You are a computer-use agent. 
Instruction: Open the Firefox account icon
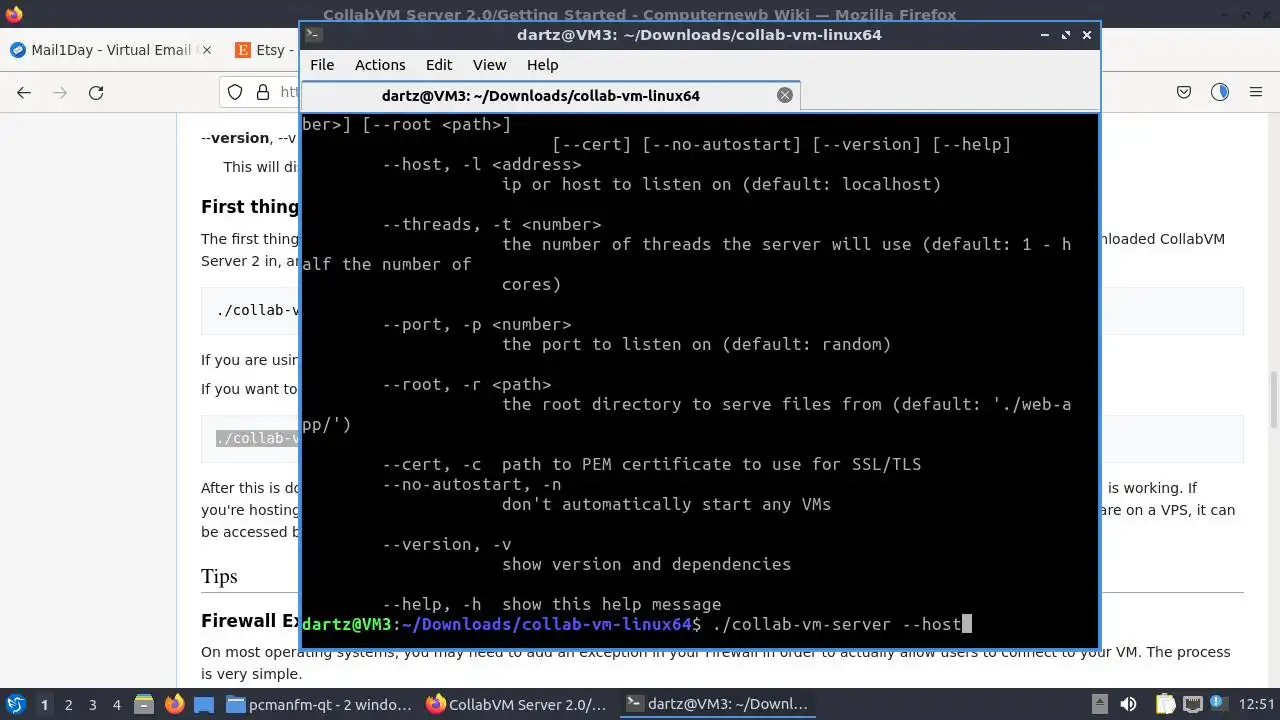click(1220, 92)
